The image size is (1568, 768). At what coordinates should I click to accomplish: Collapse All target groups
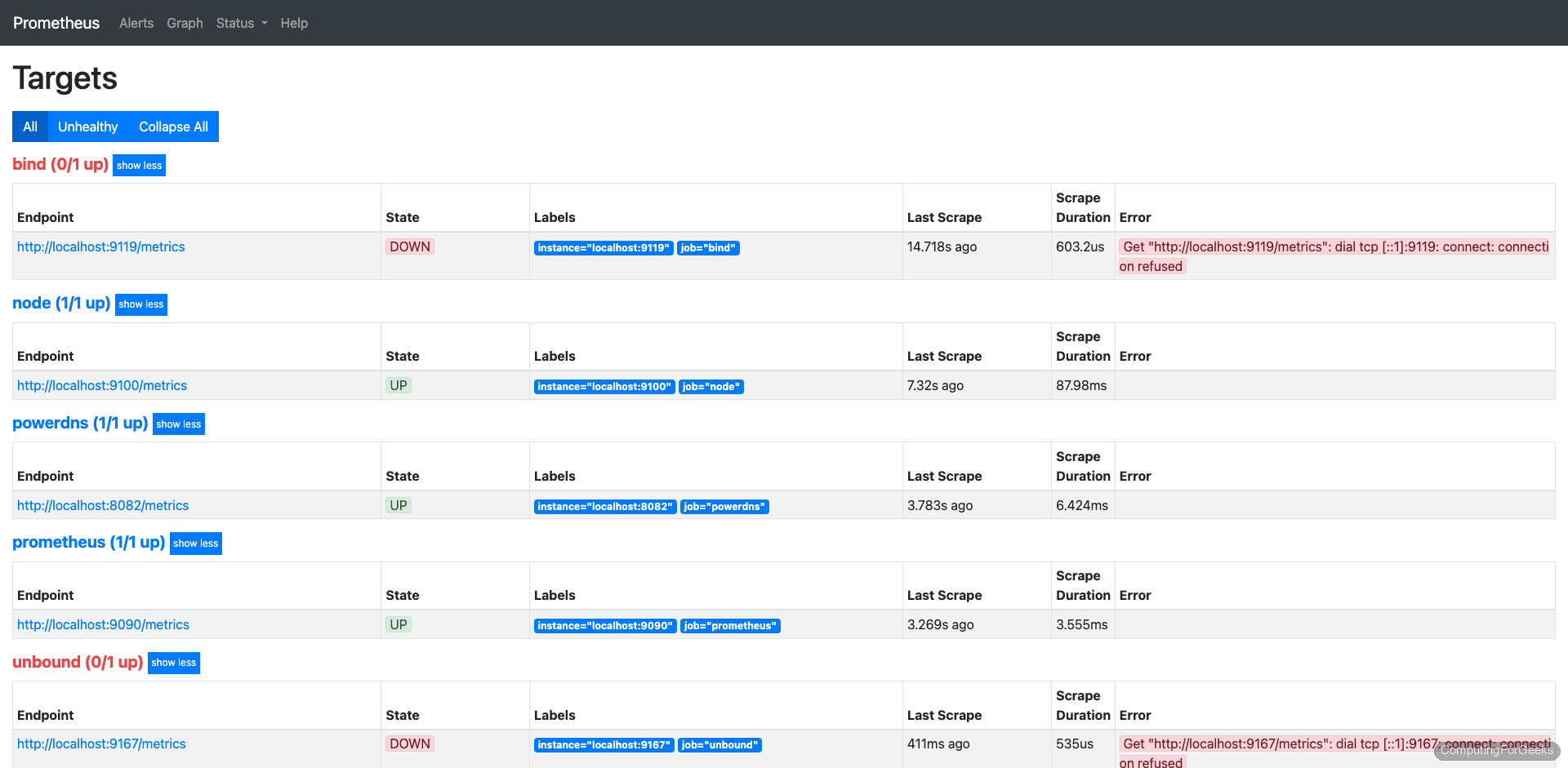pyautogui.click(x=172, y=127)
